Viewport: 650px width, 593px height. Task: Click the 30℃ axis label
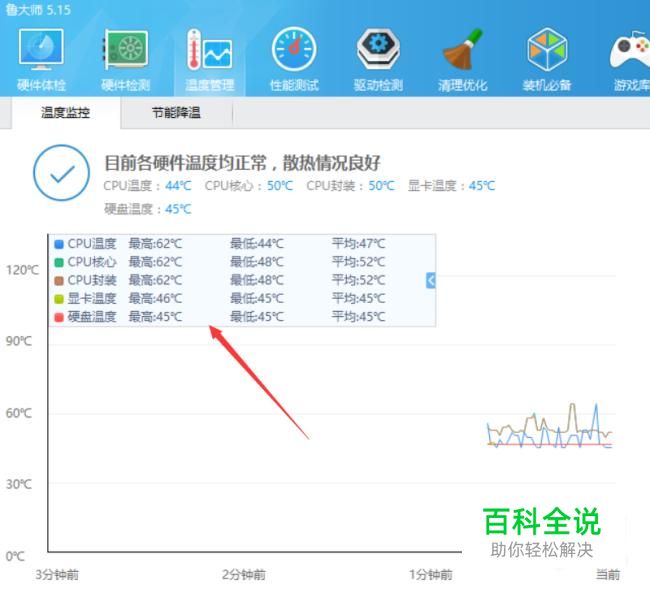19,484
